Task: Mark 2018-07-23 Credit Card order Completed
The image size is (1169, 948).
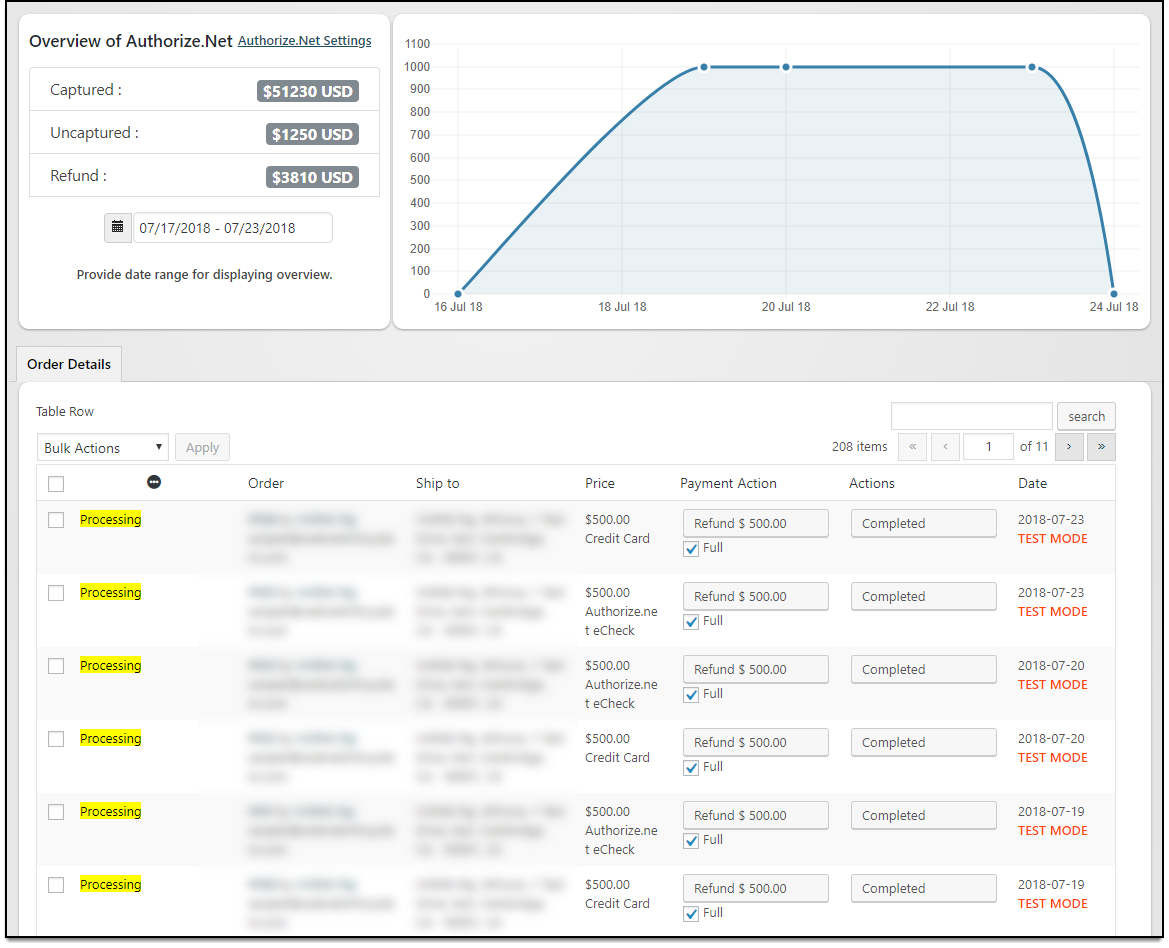Action: [x=924, y=523]
